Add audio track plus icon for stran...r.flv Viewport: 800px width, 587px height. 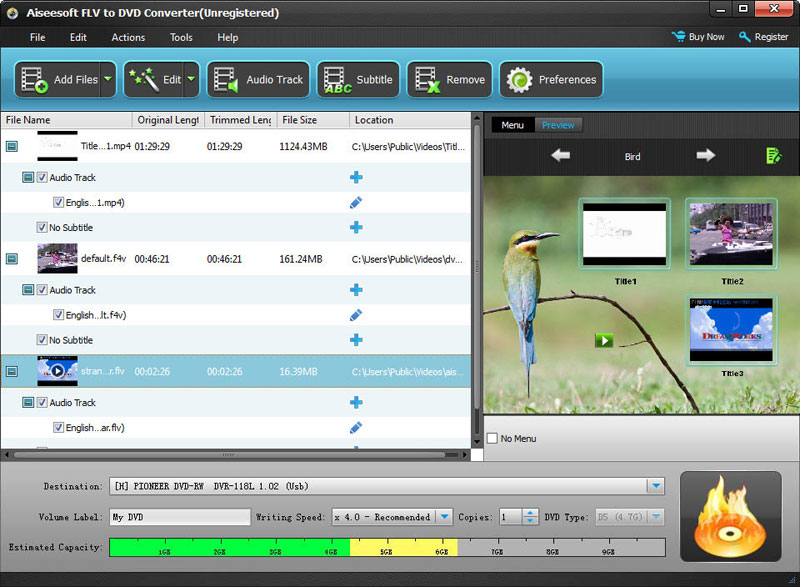click(356, 402)
